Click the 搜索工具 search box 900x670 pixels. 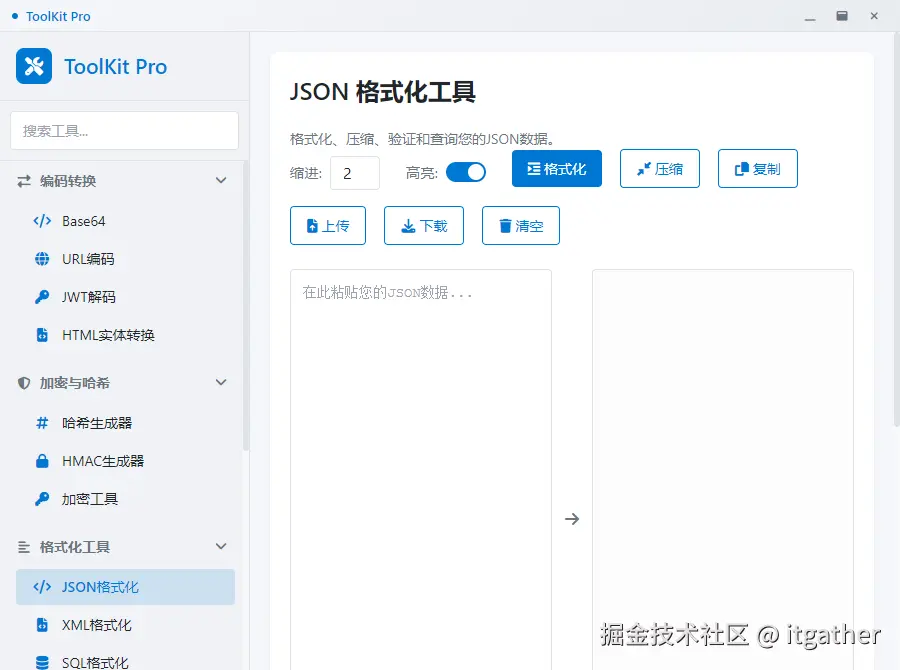(124, 130)
